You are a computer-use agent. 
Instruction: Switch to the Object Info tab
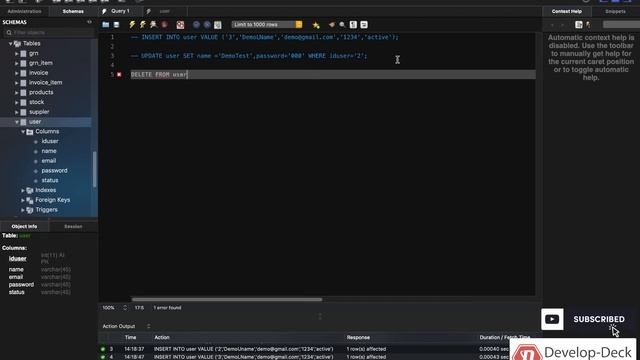[x=24, y=227]
